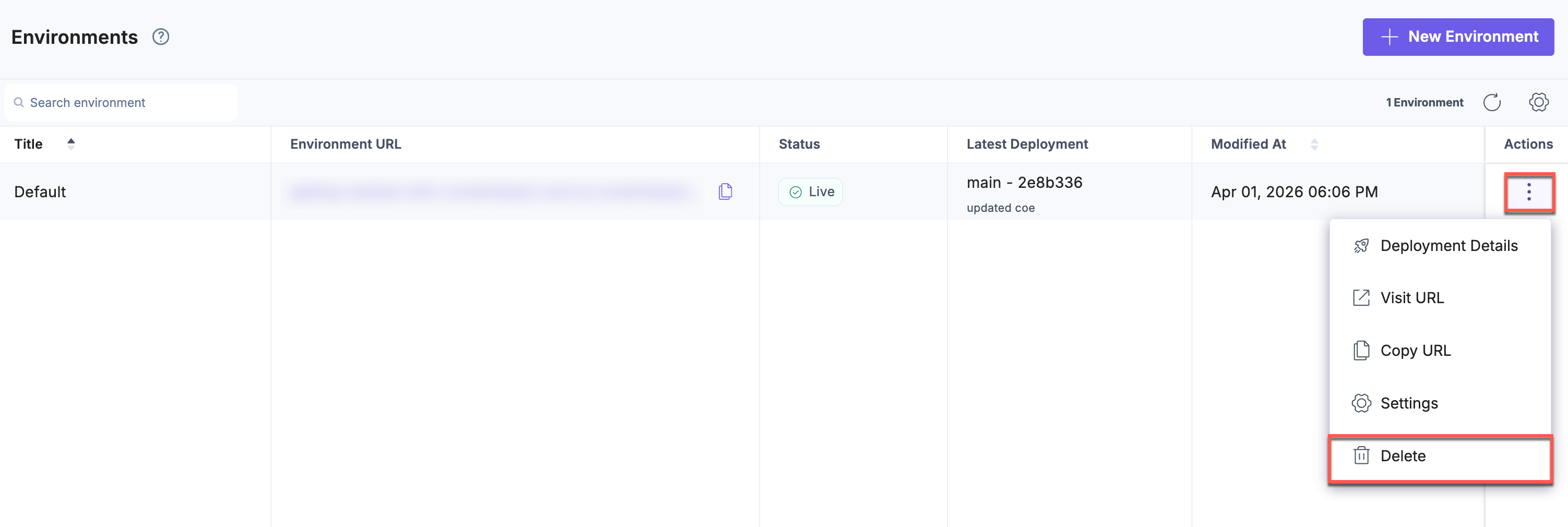The width and height of the screenshot is (1568, 527).
Task: Click the 1 Environment count label
Action: pyautogui.click(x=1424, y=102)
